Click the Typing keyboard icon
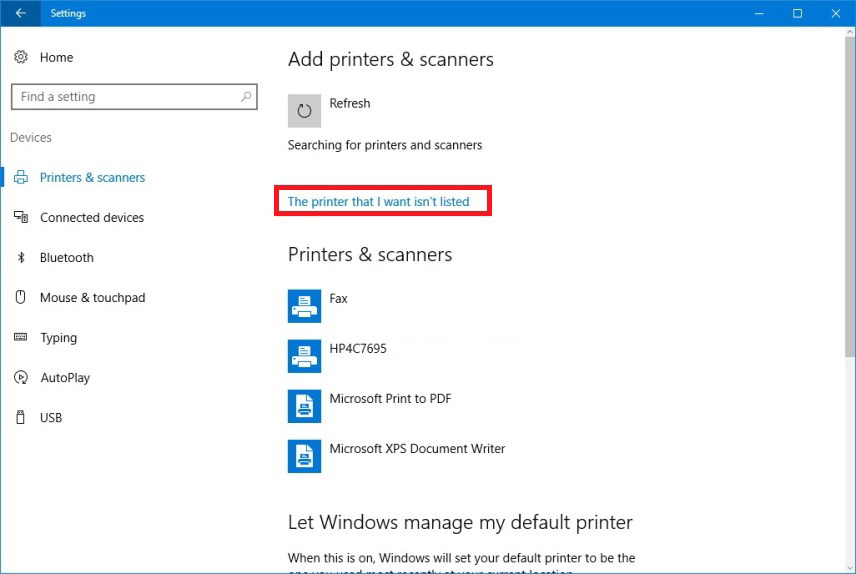 (x=21, y=337)
